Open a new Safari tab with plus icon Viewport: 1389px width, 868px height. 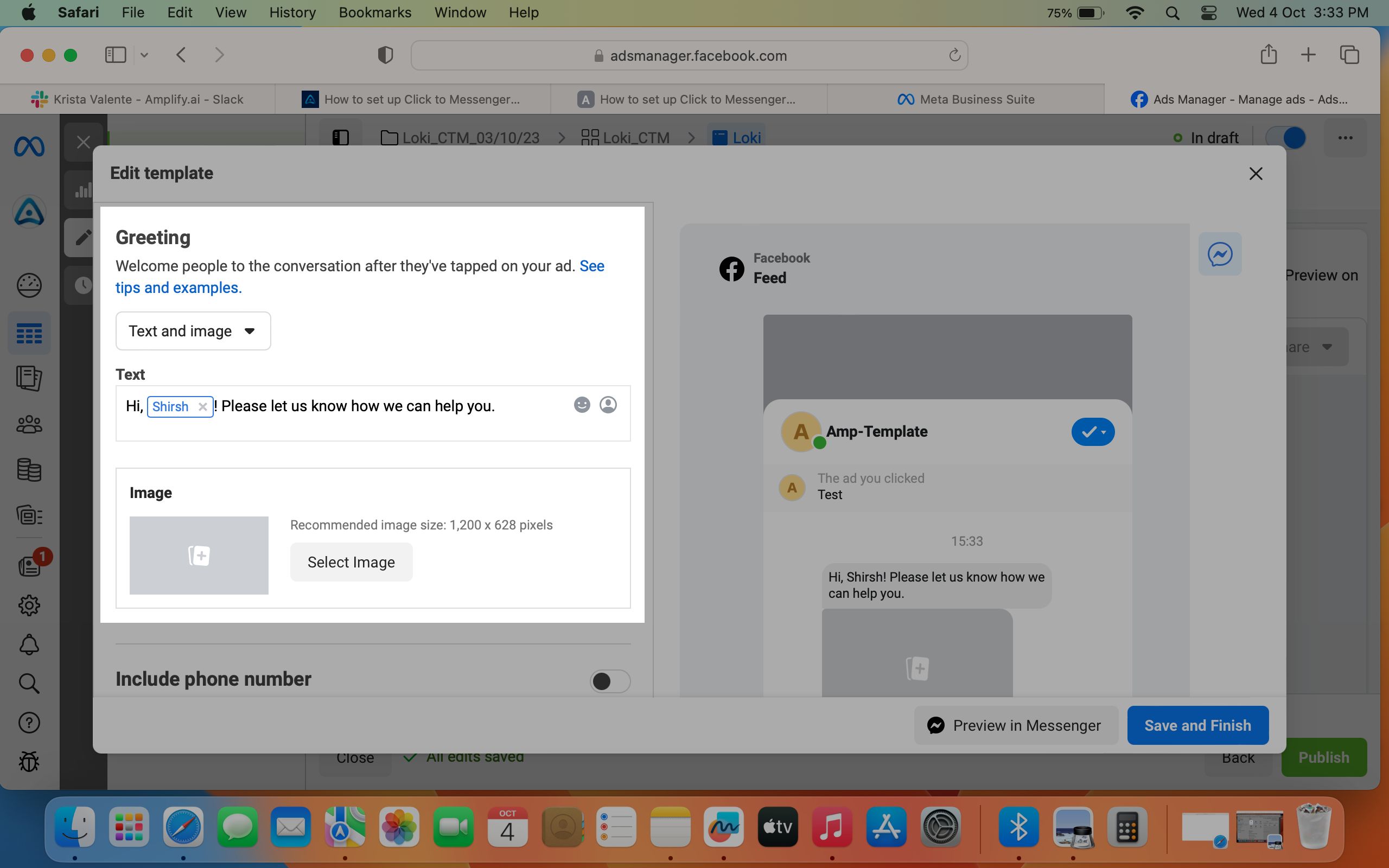(x=1308, y=55)
